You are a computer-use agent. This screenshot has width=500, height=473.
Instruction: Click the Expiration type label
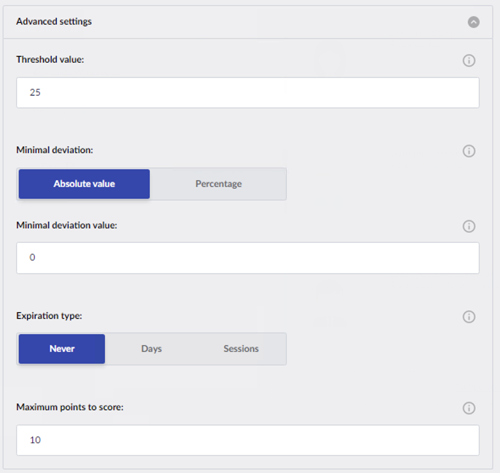click(x=49, y=316)
